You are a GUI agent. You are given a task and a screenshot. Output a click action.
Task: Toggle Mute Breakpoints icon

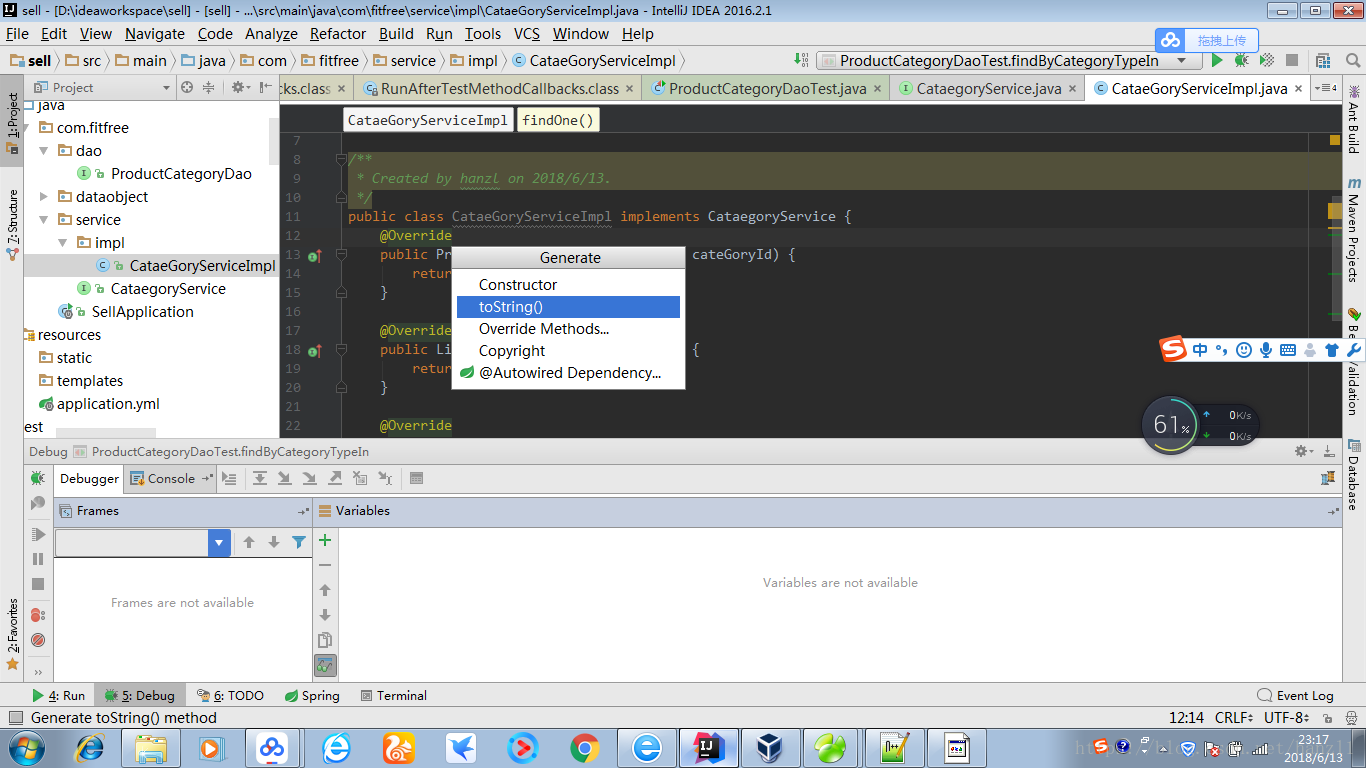[38, 640]
